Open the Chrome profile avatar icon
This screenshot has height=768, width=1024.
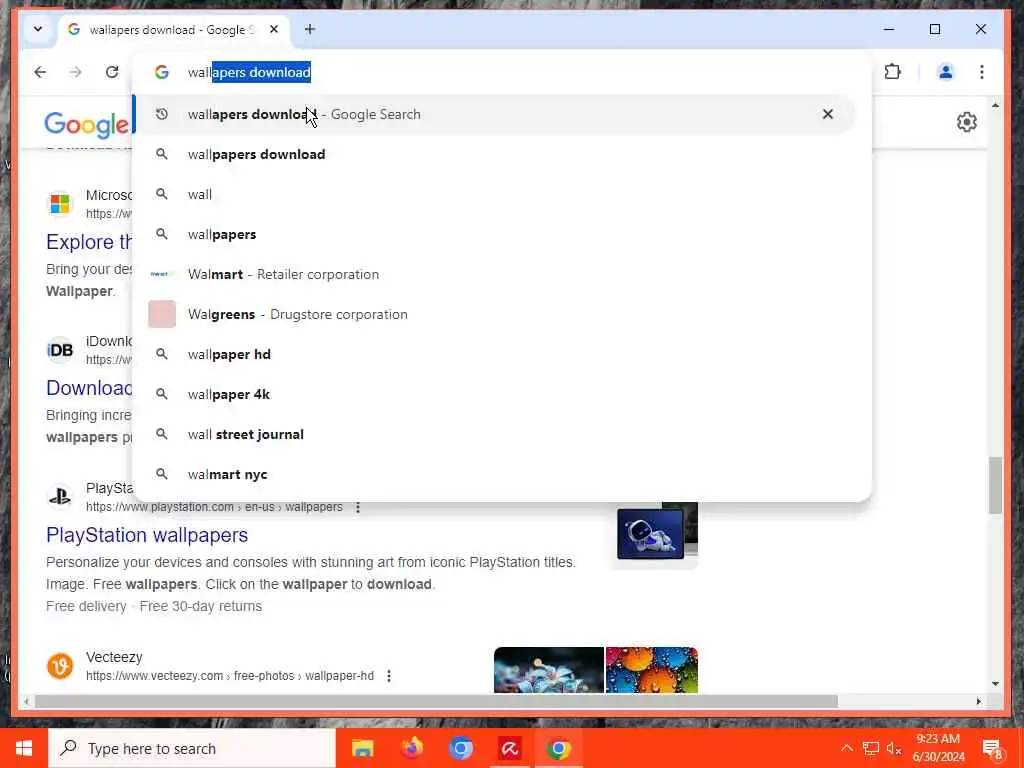tap(945, 72)
